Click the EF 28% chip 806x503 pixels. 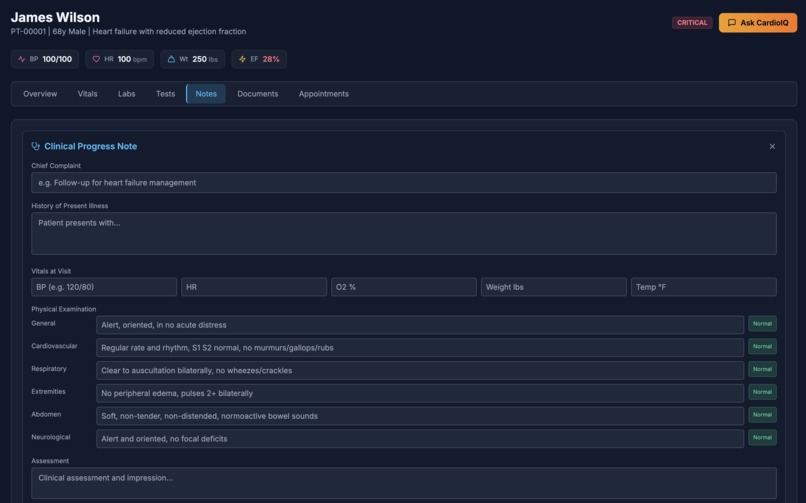pyautogui.click(x=259, y=59)
